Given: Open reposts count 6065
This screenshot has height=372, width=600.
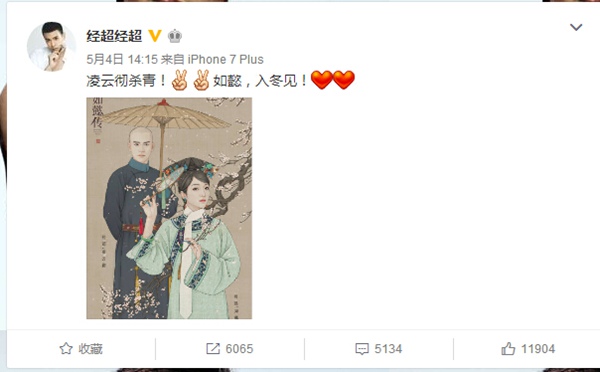Looking at the screenshot, I should [239, 349].
